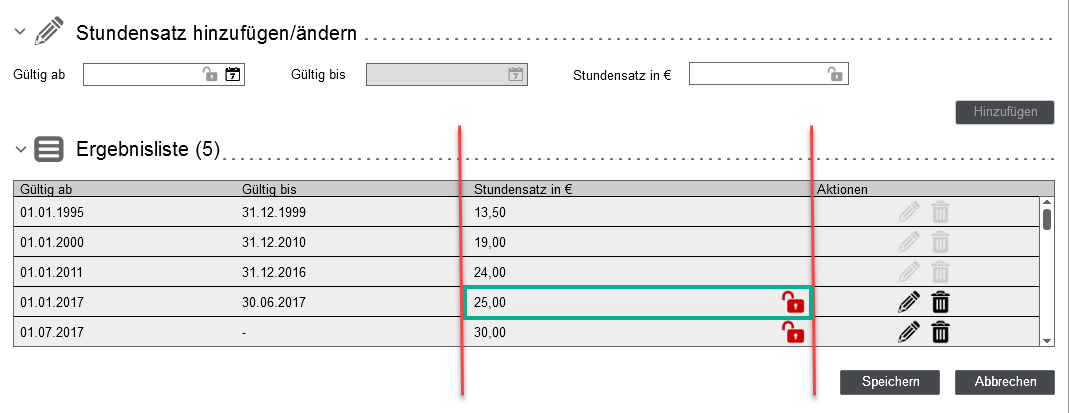This screenshot has width=1069, height=413.
Task: Delete the 01.07.2017 entry with the trash icon
Action: click(x=941, y=332)
